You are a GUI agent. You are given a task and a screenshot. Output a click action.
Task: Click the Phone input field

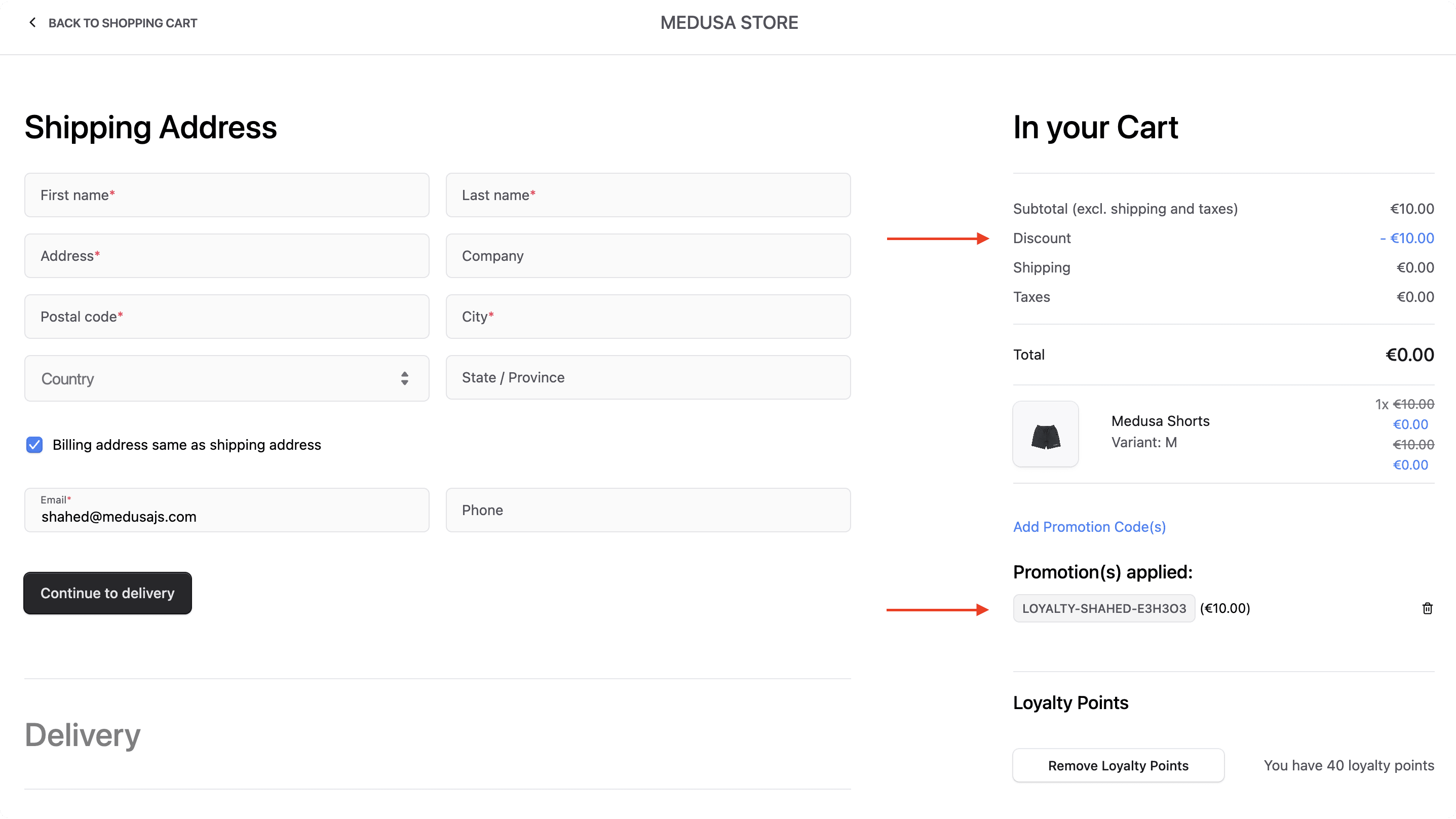pos(648,510)
